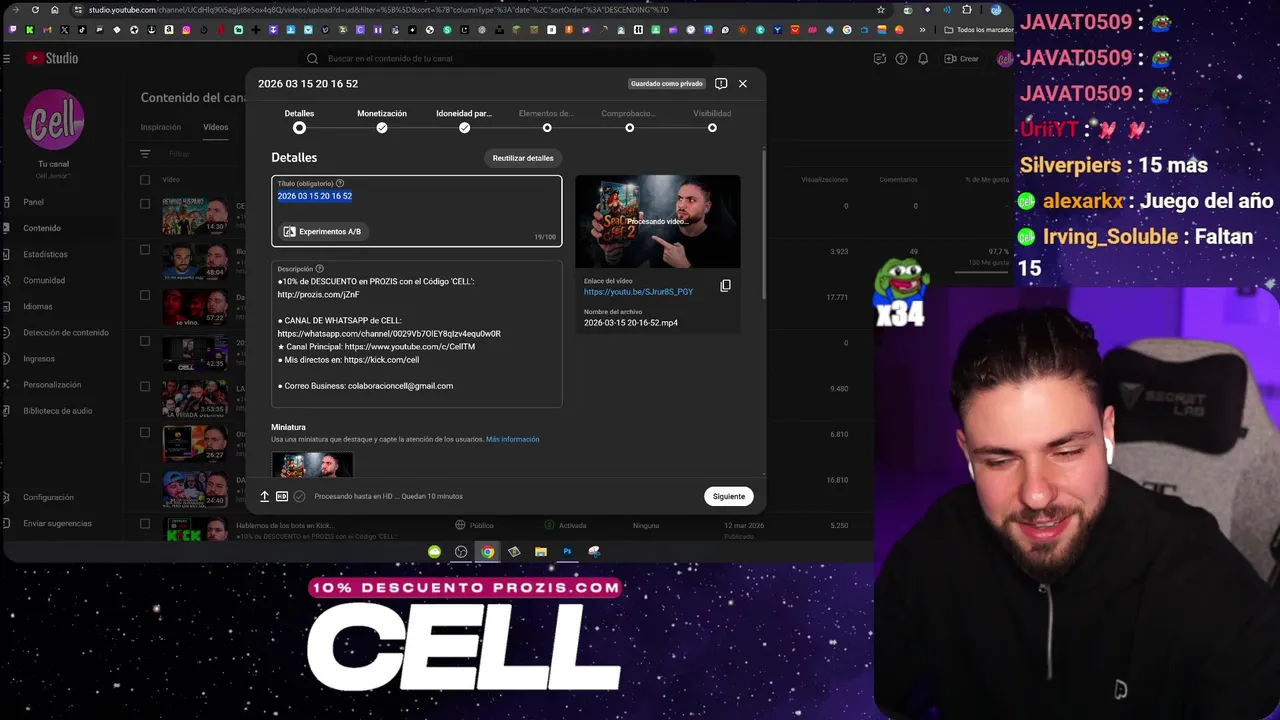Go to browser home page
This screenshot has height=720, width=1280.
tap(55, 10)
